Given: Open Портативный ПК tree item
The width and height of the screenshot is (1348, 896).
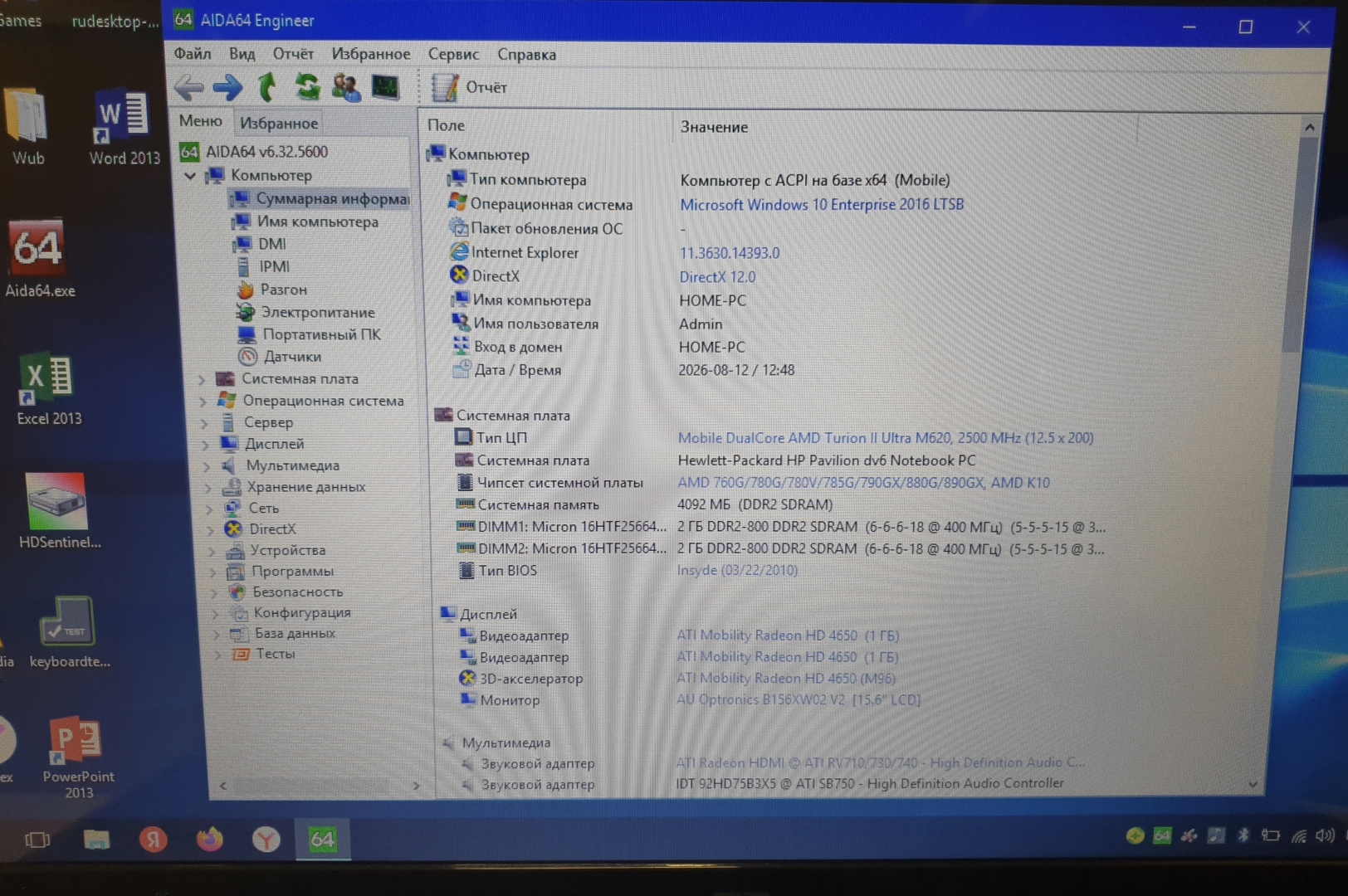Looking at the screenshot, I should point(310,334).
